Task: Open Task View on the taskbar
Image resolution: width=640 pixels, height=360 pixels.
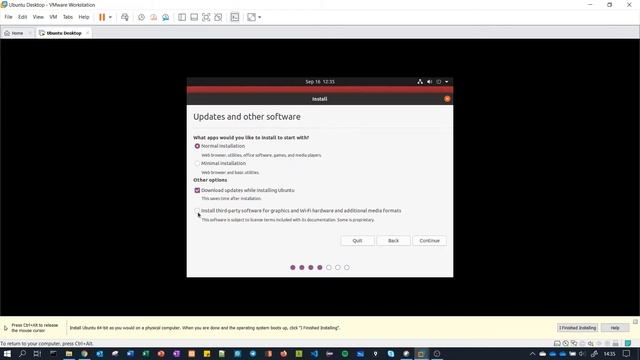Action: 37,353
